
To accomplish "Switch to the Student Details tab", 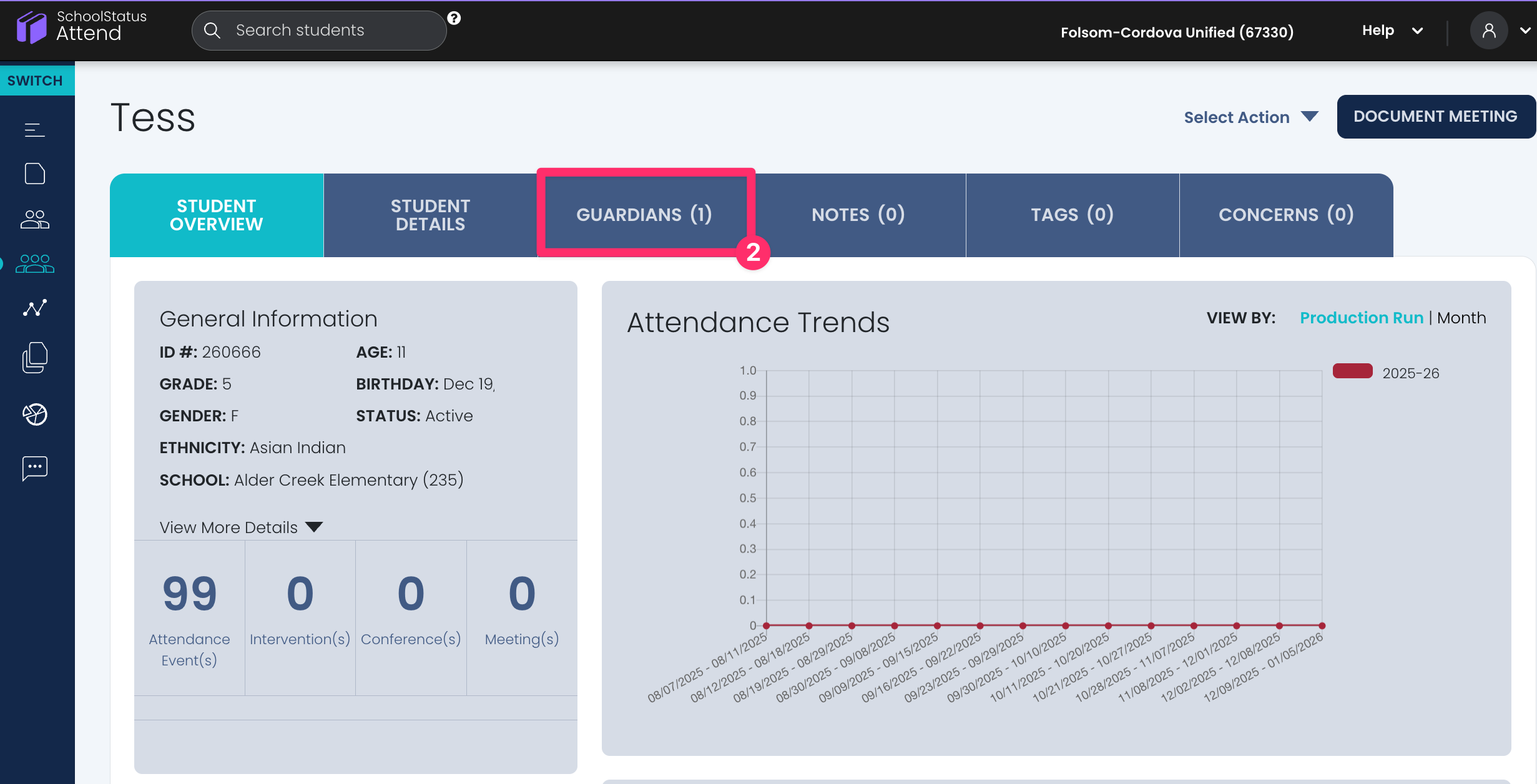I will tap(430, 215).
